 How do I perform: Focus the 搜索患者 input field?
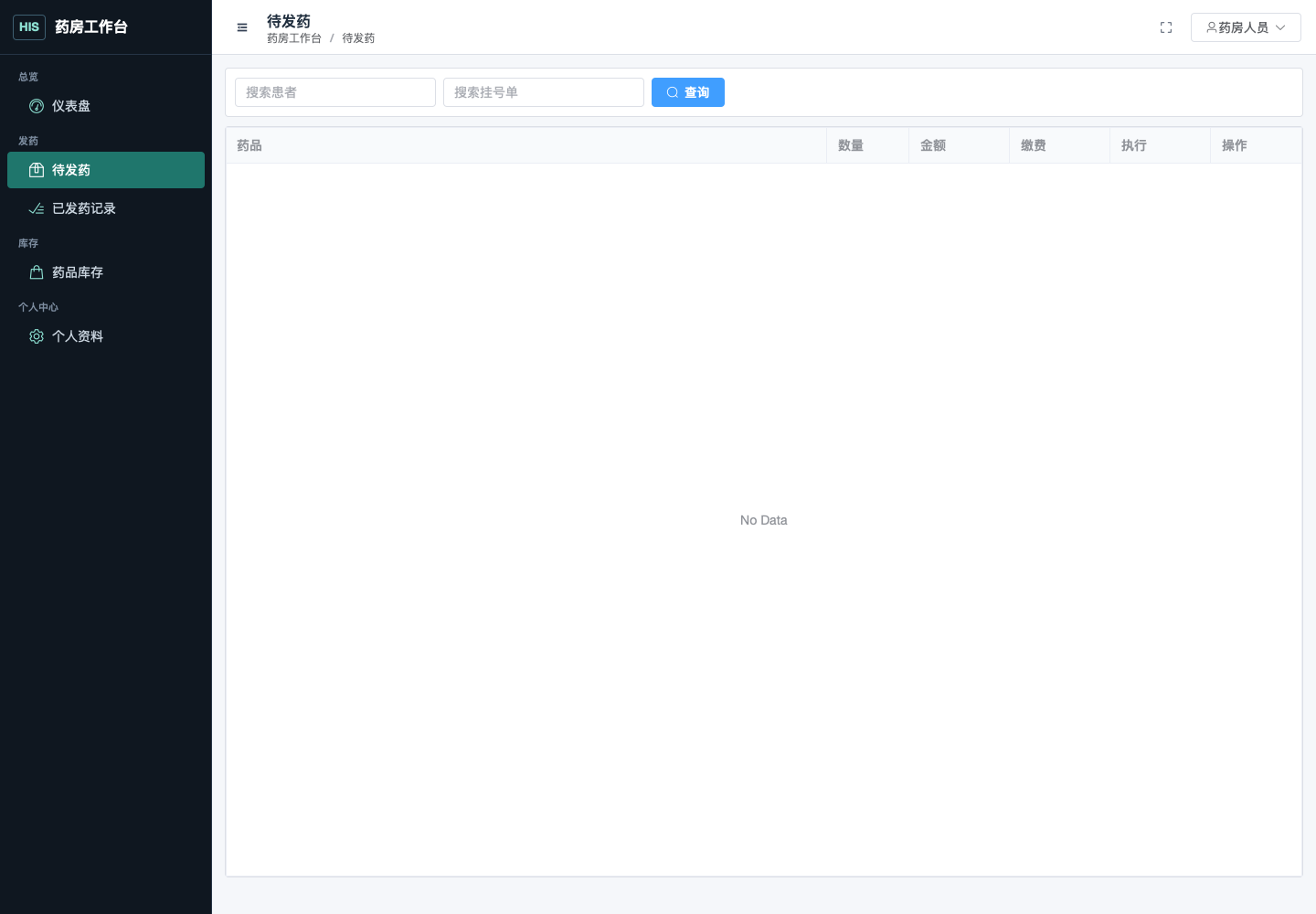[335, 92]
